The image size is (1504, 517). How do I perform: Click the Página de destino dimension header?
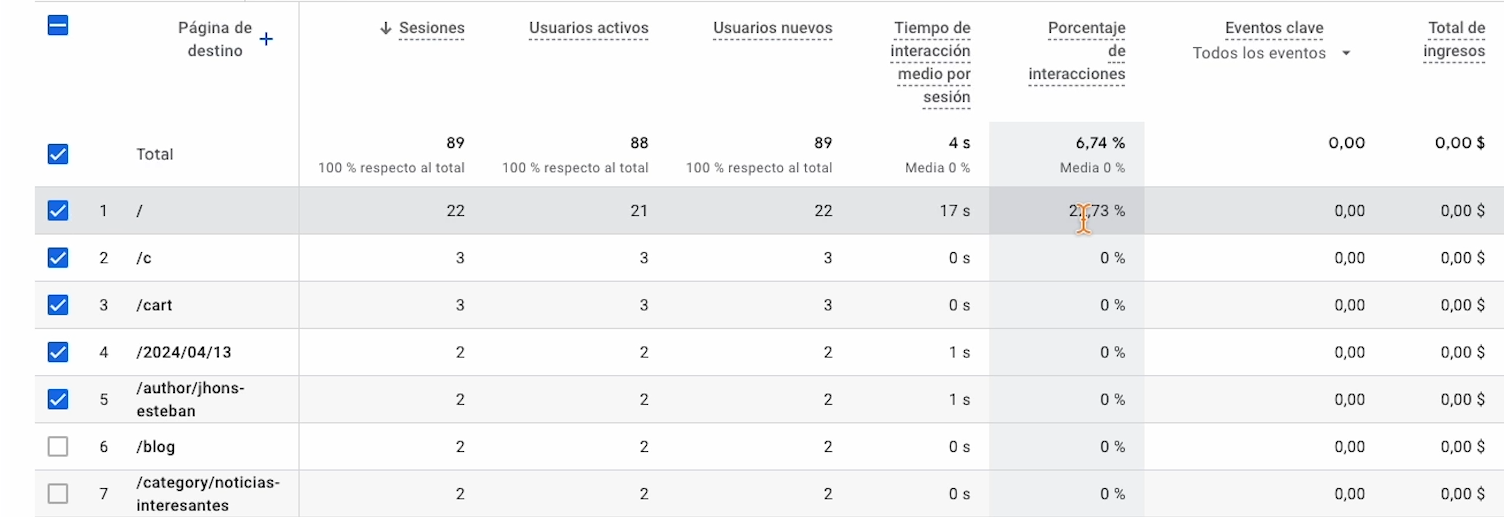215,40
